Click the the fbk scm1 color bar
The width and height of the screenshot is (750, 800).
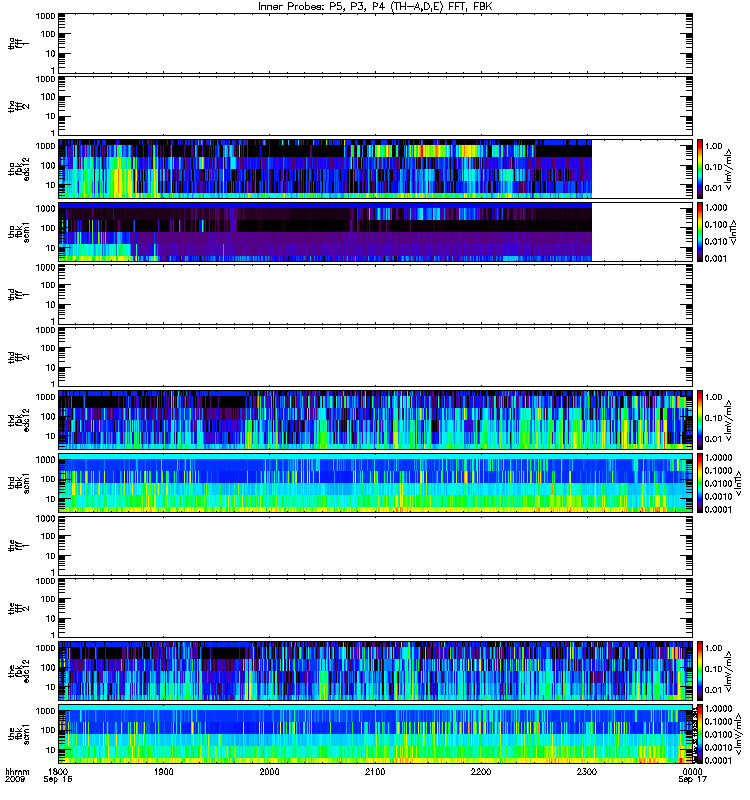[700, 734]
